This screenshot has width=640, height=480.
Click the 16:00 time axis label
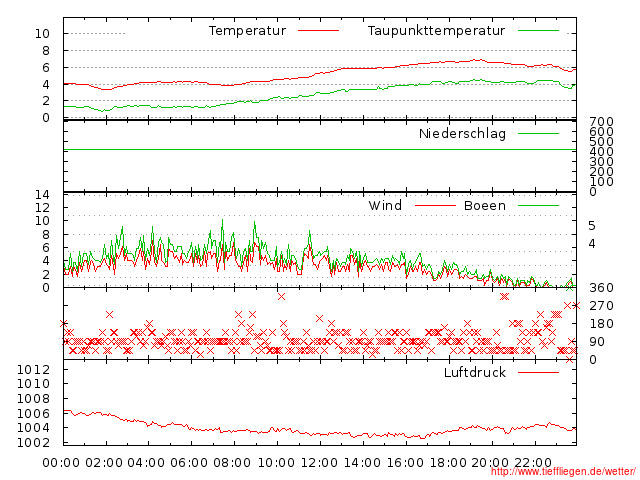(x=405, y=463)
